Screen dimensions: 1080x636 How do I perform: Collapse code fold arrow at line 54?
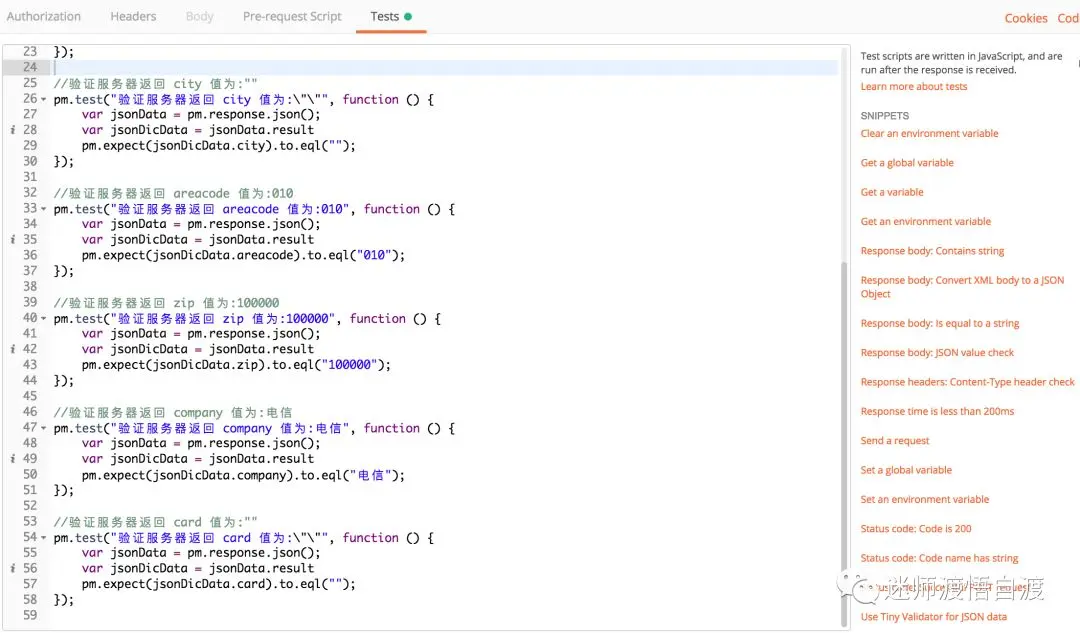click(43, 538)
